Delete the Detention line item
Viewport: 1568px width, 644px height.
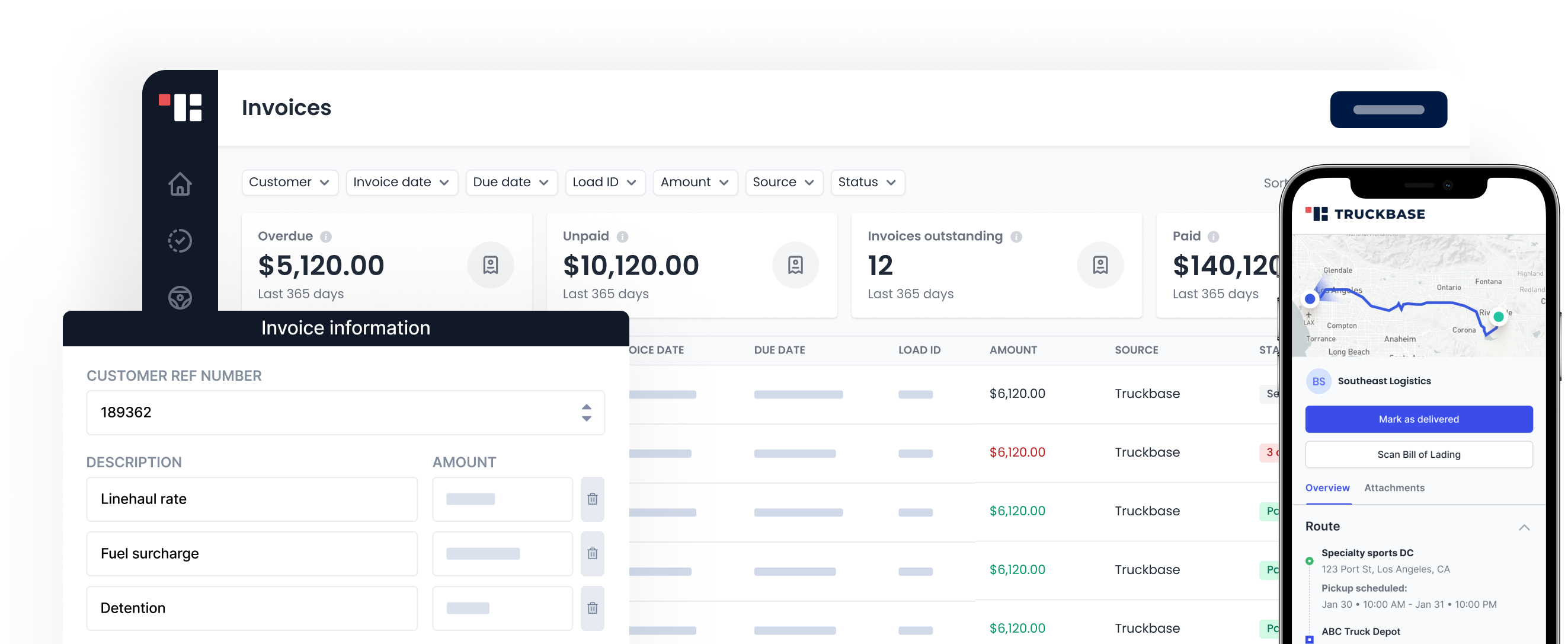[591, 607]
